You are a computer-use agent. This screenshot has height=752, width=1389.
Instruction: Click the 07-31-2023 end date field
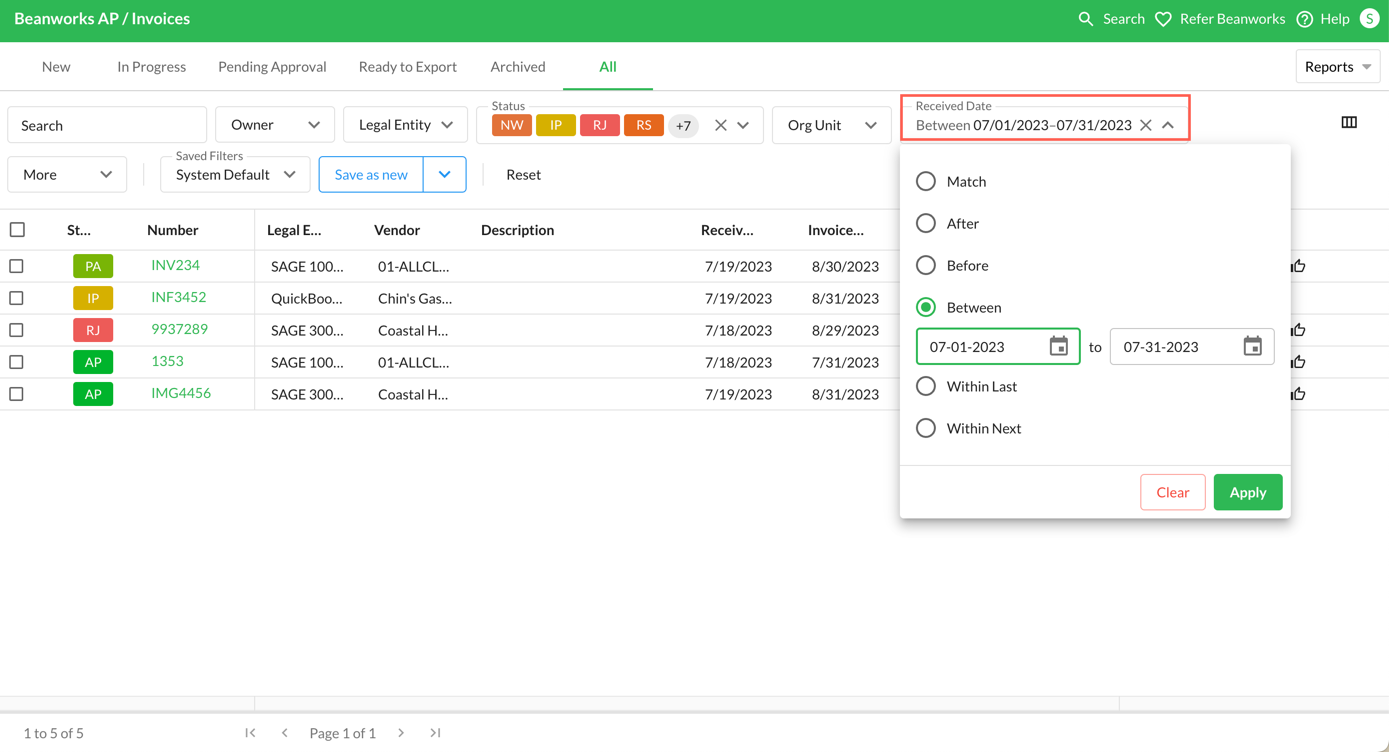[1192, 346]
